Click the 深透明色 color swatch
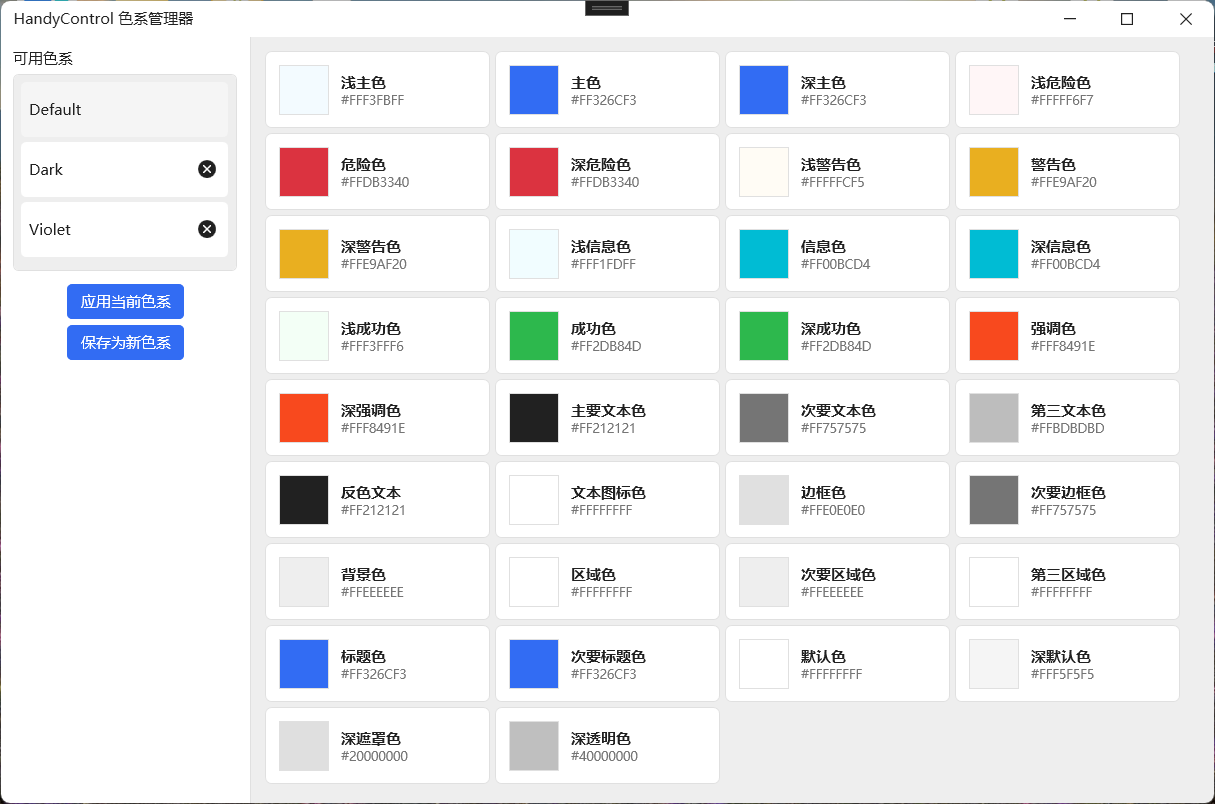 click(533, 745)
